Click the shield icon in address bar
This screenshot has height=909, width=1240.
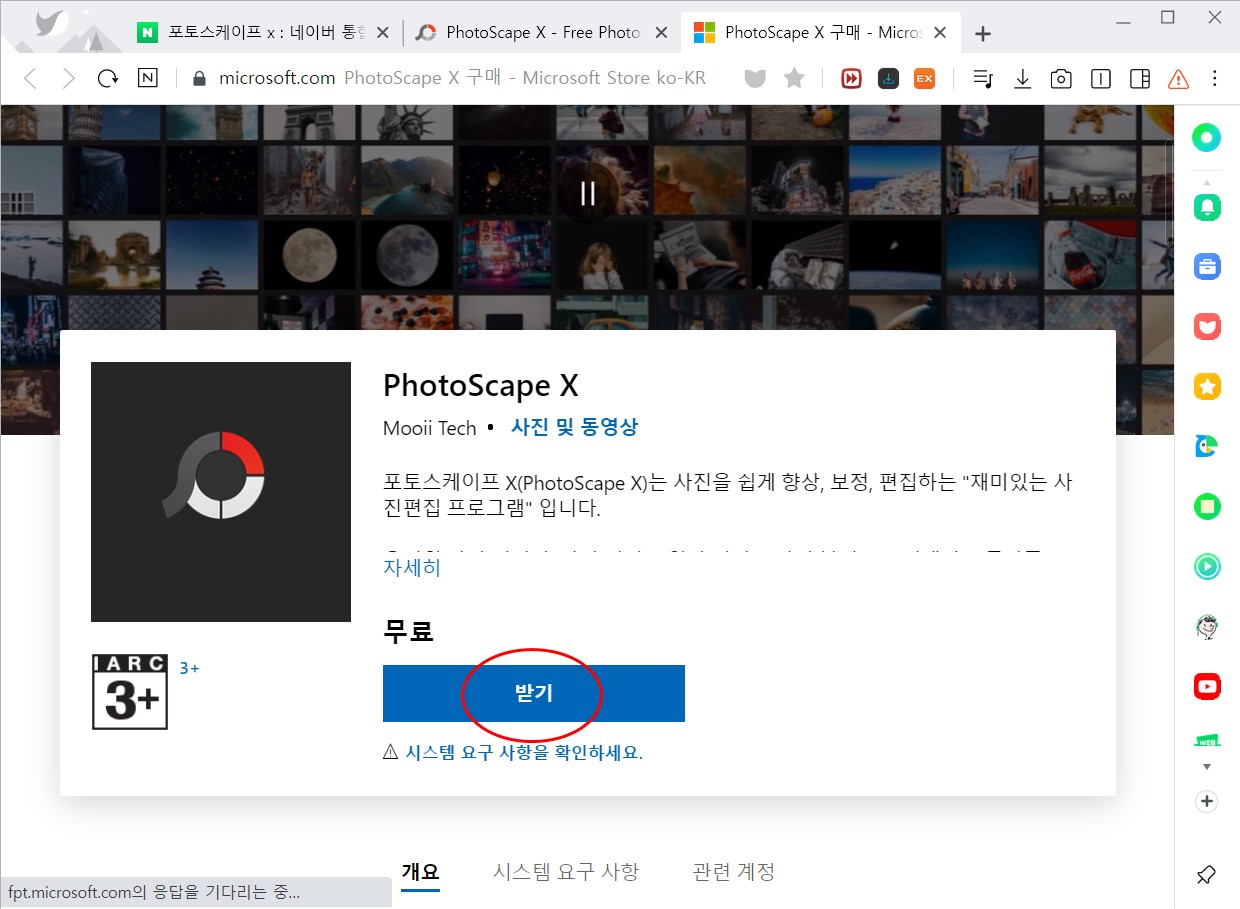click(x=755, y=78)
